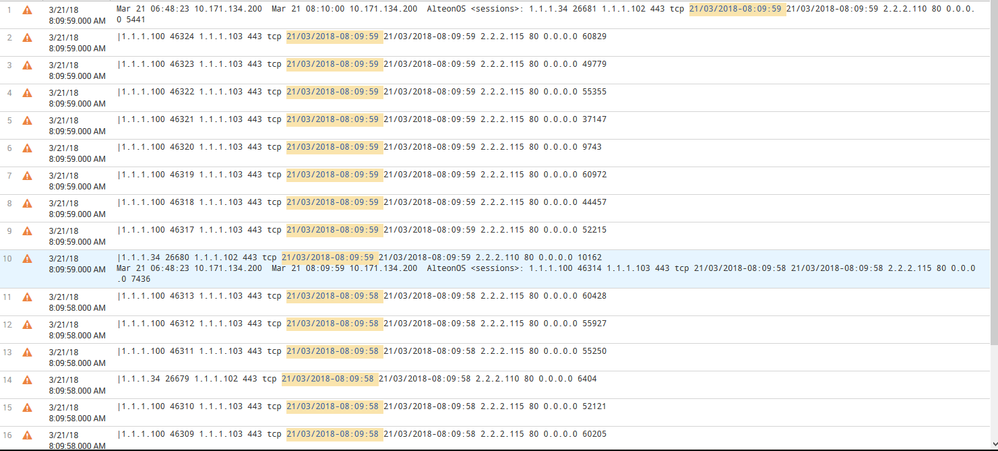This screenshot has height=451, width=998.
Task: Select the row 4 message ending in 55355
Action: tap(362, 92)
